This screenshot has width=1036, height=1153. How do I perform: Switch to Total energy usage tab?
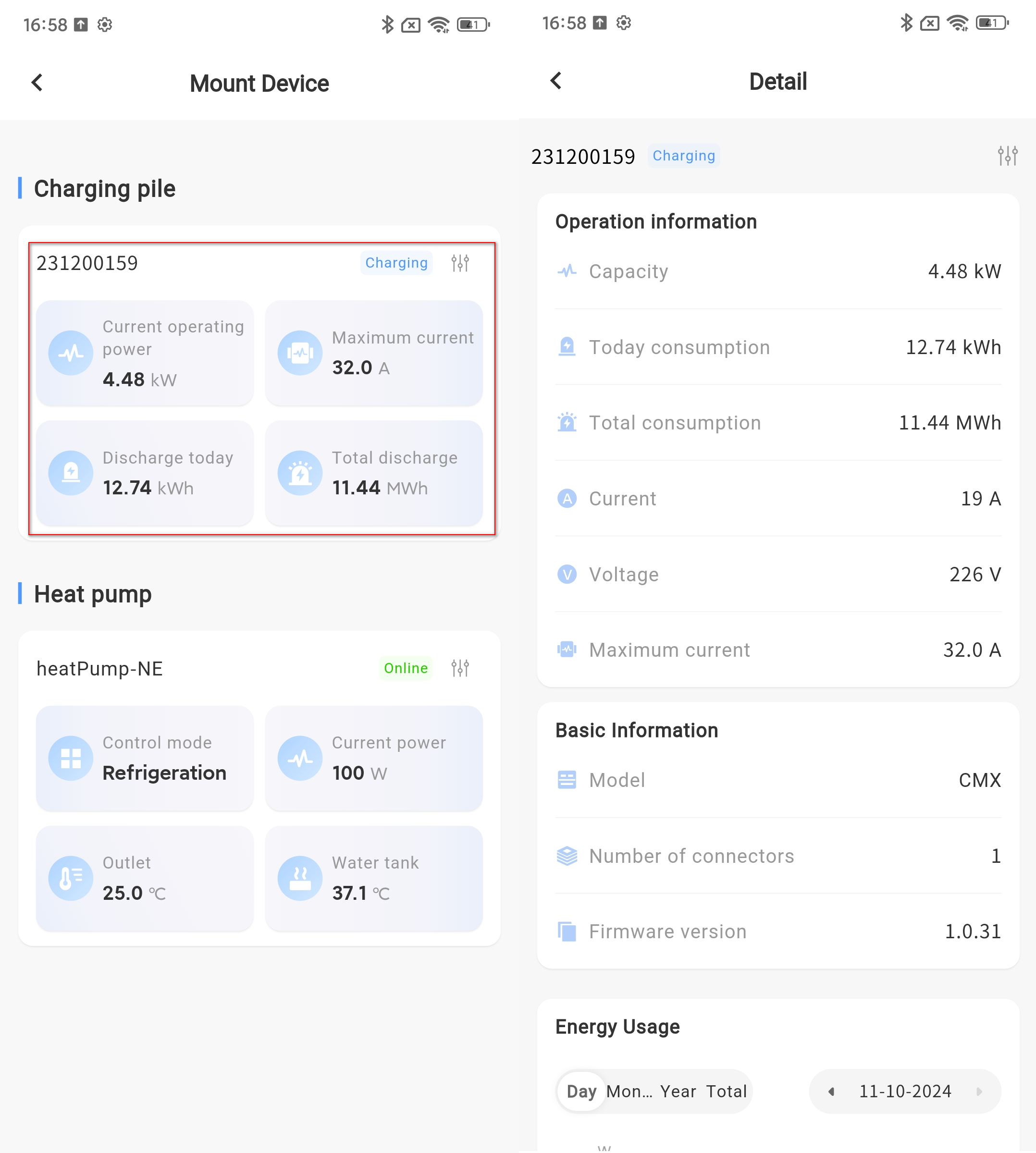726,1091
